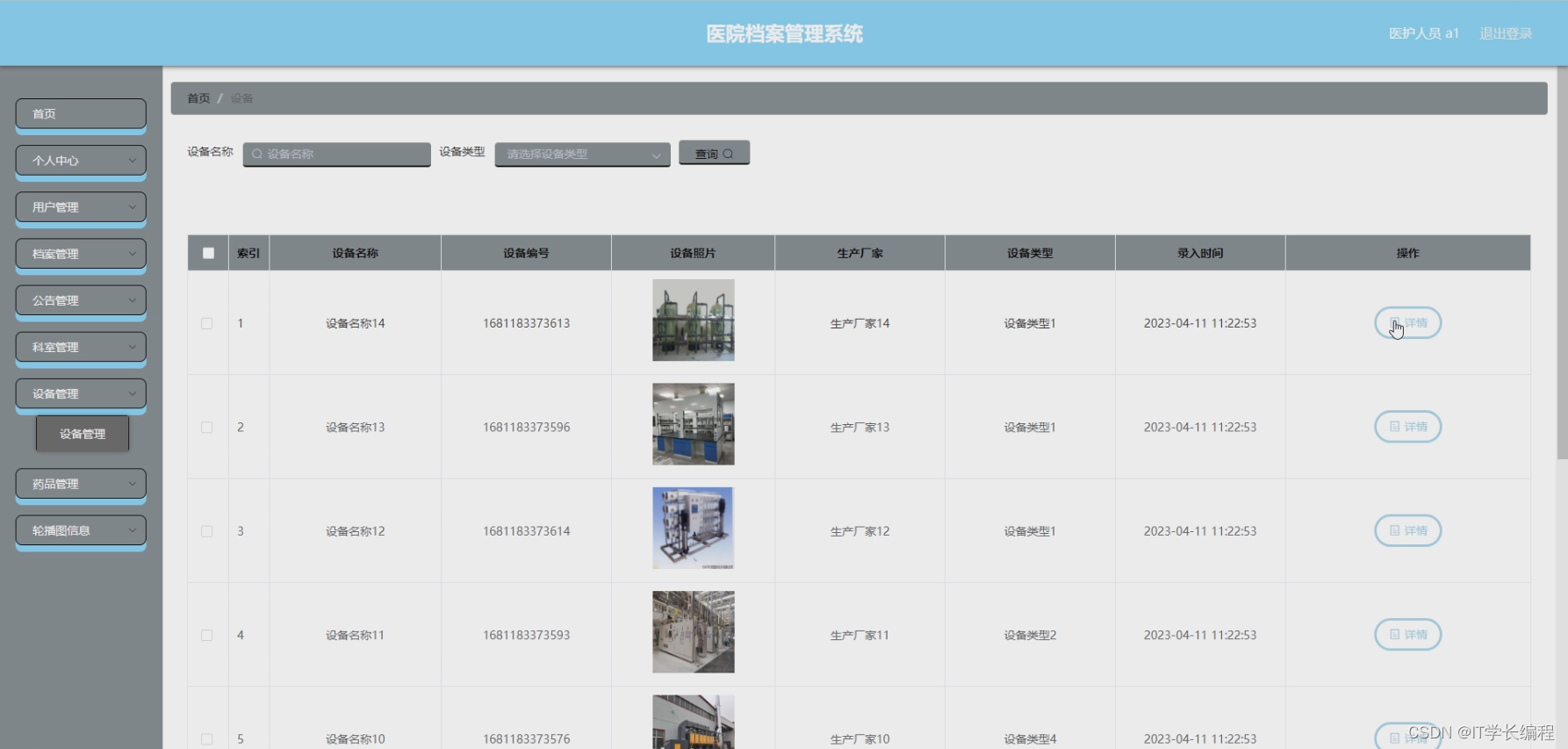The height and width of the screenshot is (749, 1568).
Task: Click the 录入时间 column header
Action: [x=1200, y=253]
